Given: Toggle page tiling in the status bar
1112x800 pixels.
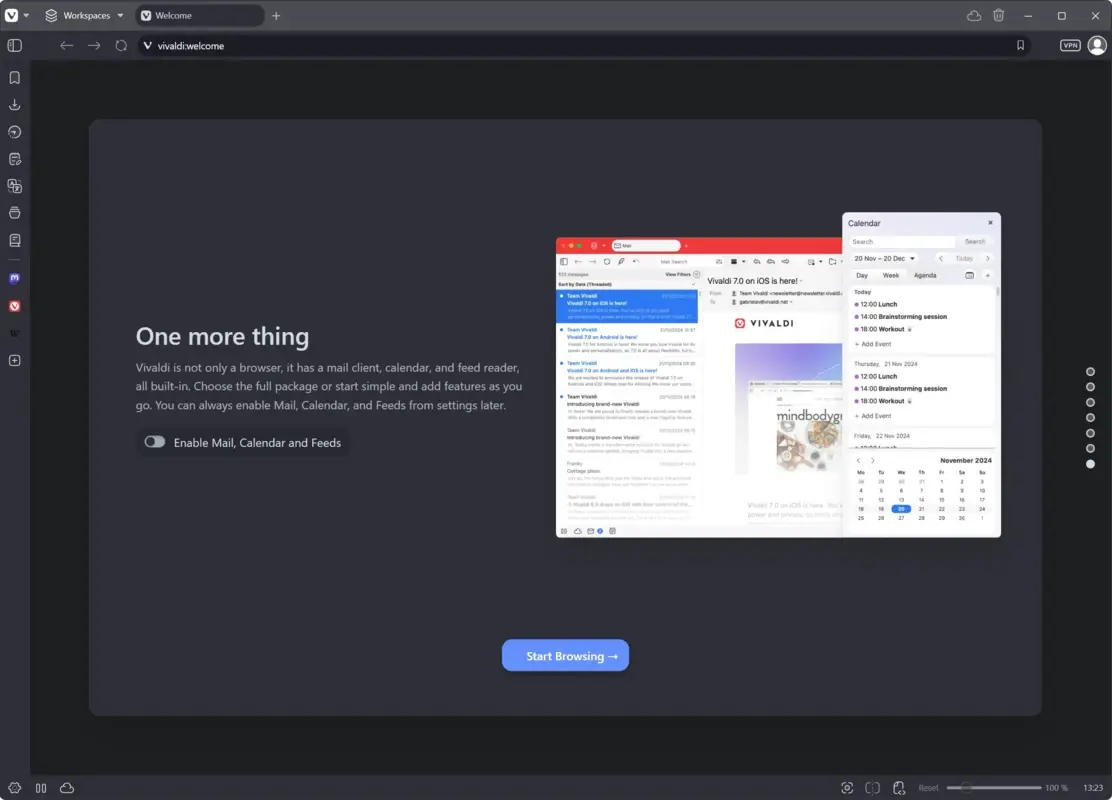Looking at the screenshot, I should (x=871, y=788).
